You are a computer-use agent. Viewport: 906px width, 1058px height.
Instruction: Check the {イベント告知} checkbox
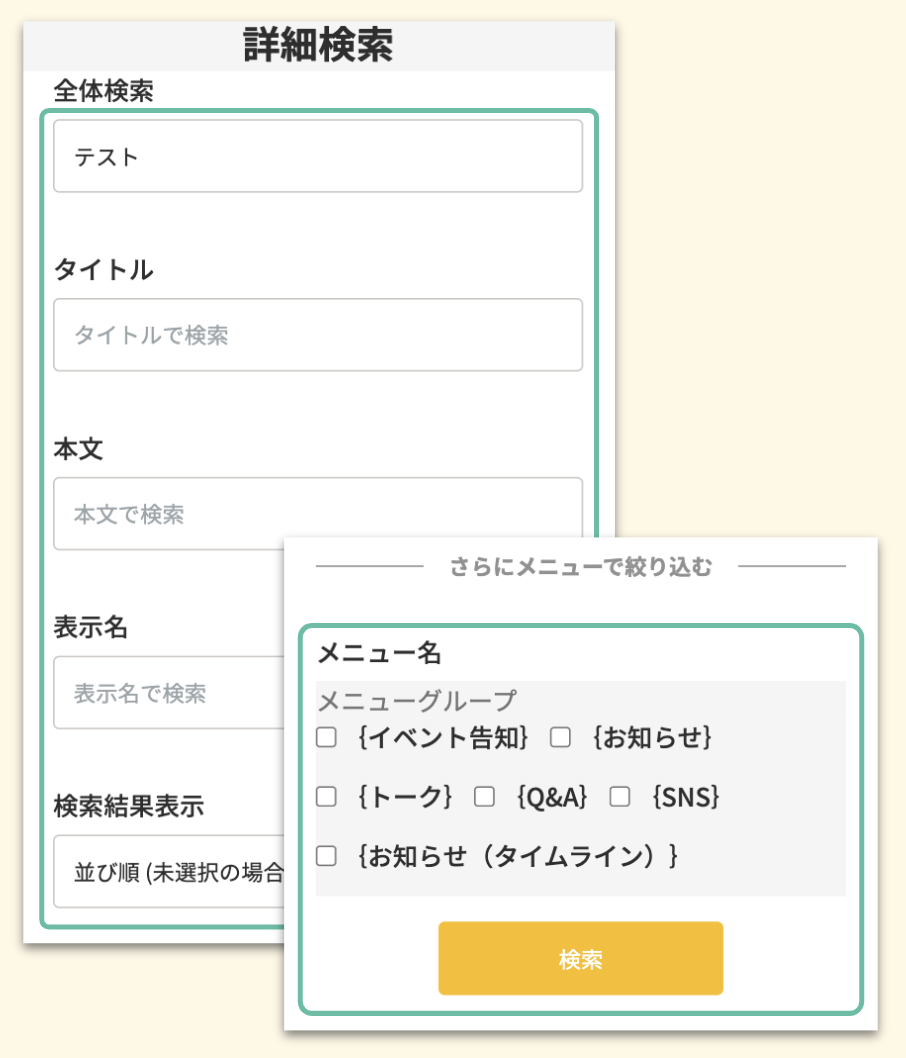pyautogui.click(x=327, y=738)
